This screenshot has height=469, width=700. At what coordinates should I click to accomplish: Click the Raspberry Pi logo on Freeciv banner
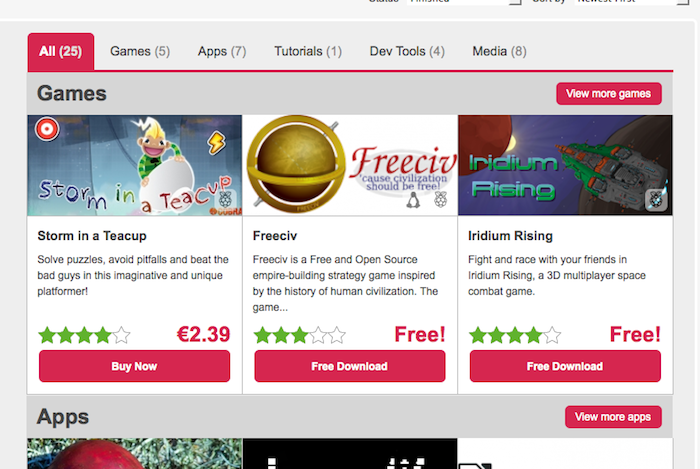[x=441, y=199]
